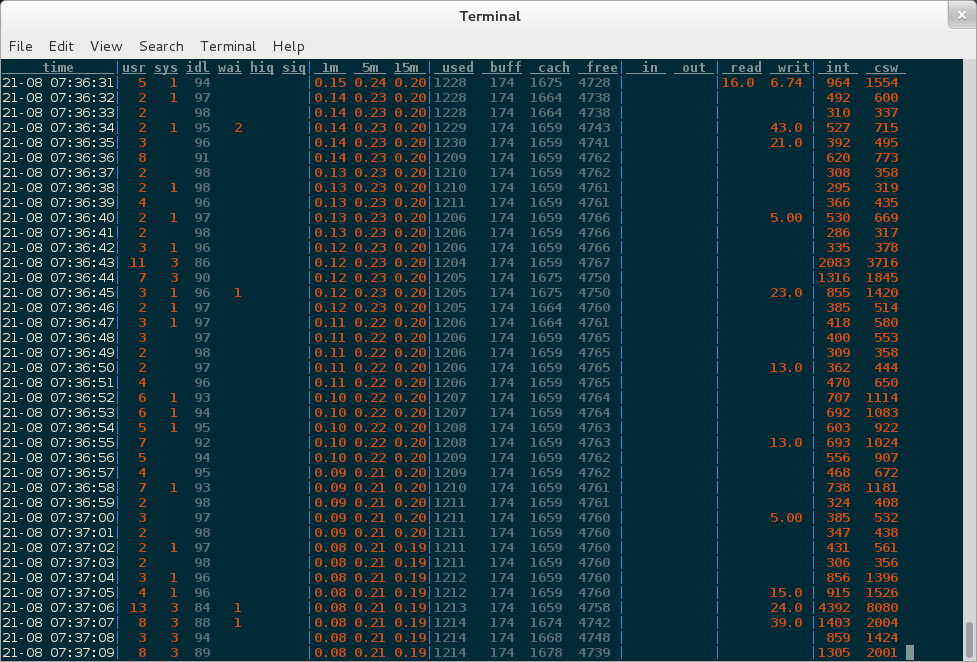977x662 pixels.
Task: Open the Search menu
Action: 161,46
